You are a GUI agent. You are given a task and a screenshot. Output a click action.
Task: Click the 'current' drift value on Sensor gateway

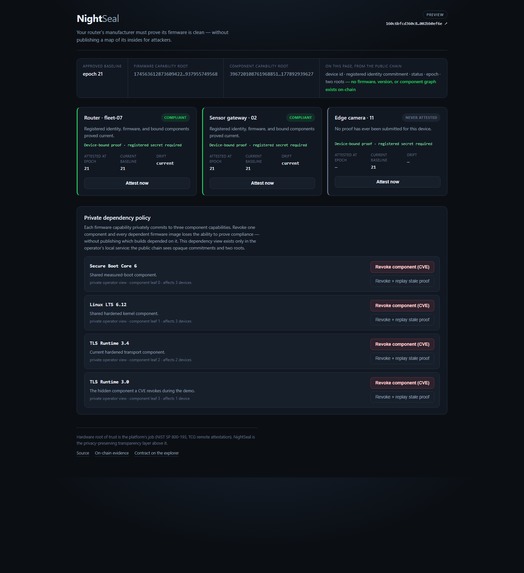coord(291,163)
